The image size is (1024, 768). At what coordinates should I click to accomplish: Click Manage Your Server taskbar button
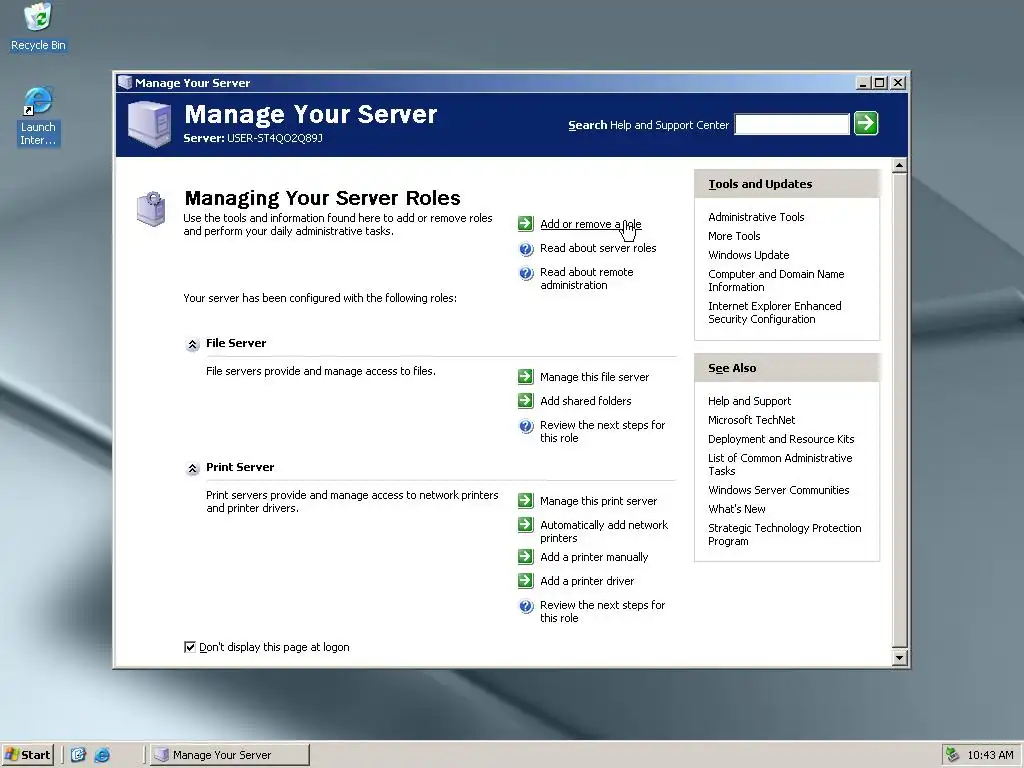230,755
